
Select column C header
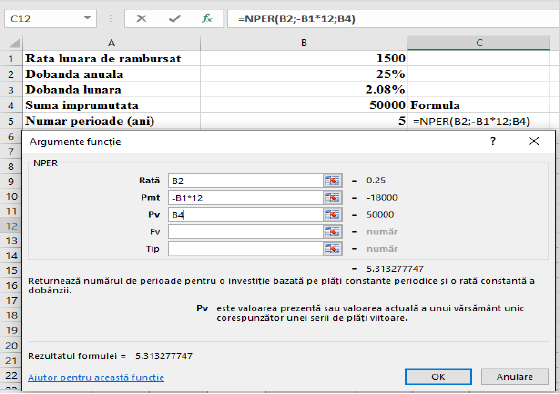(x=479, y=43)
